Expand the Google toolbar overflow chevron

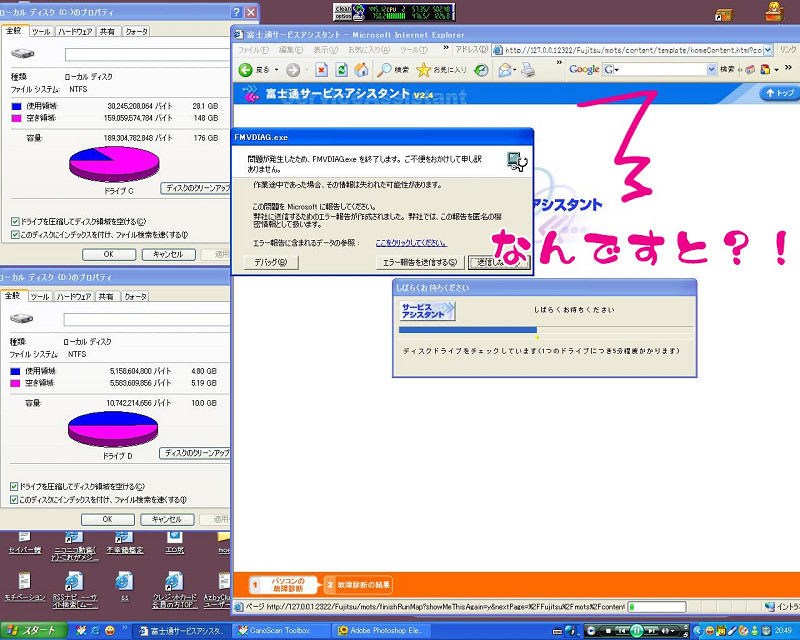click(789, 67)
